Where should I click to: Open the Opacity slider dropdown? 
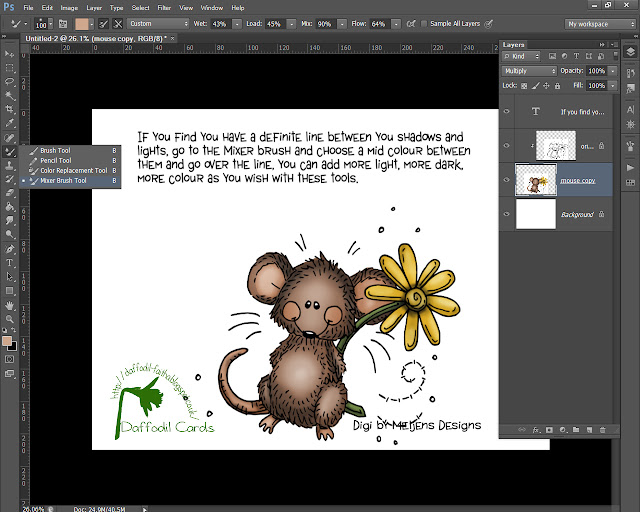click(x=612, y=71)
